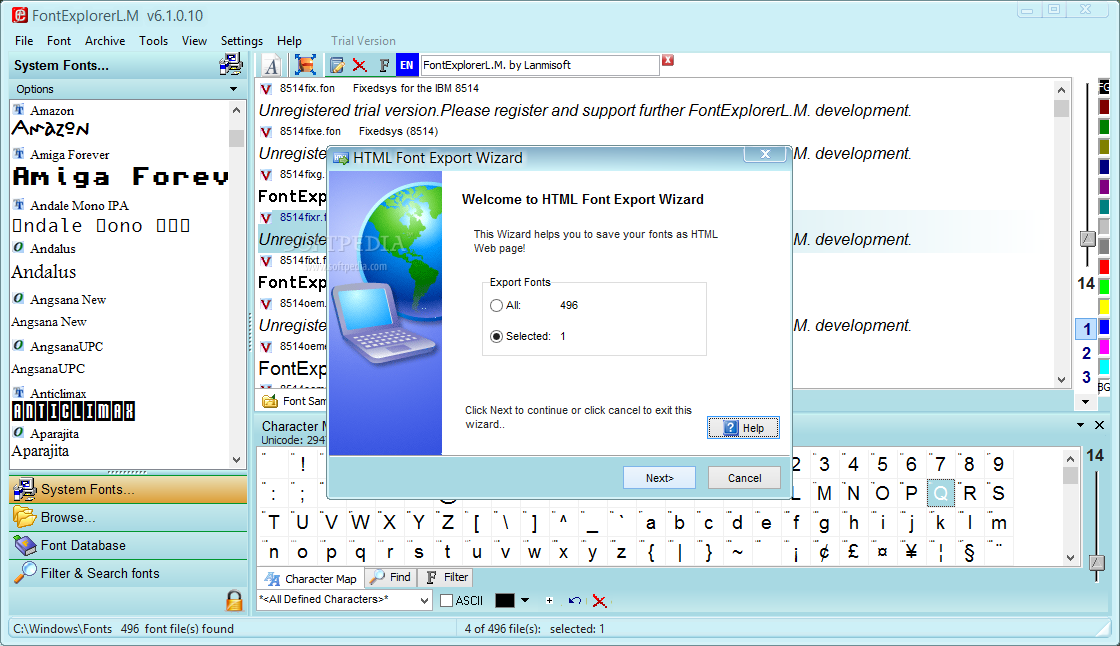Click the V icon next to 8514fixe.fon
The width and height of the screenshot is (1120, 646).
tap(266, 131)
